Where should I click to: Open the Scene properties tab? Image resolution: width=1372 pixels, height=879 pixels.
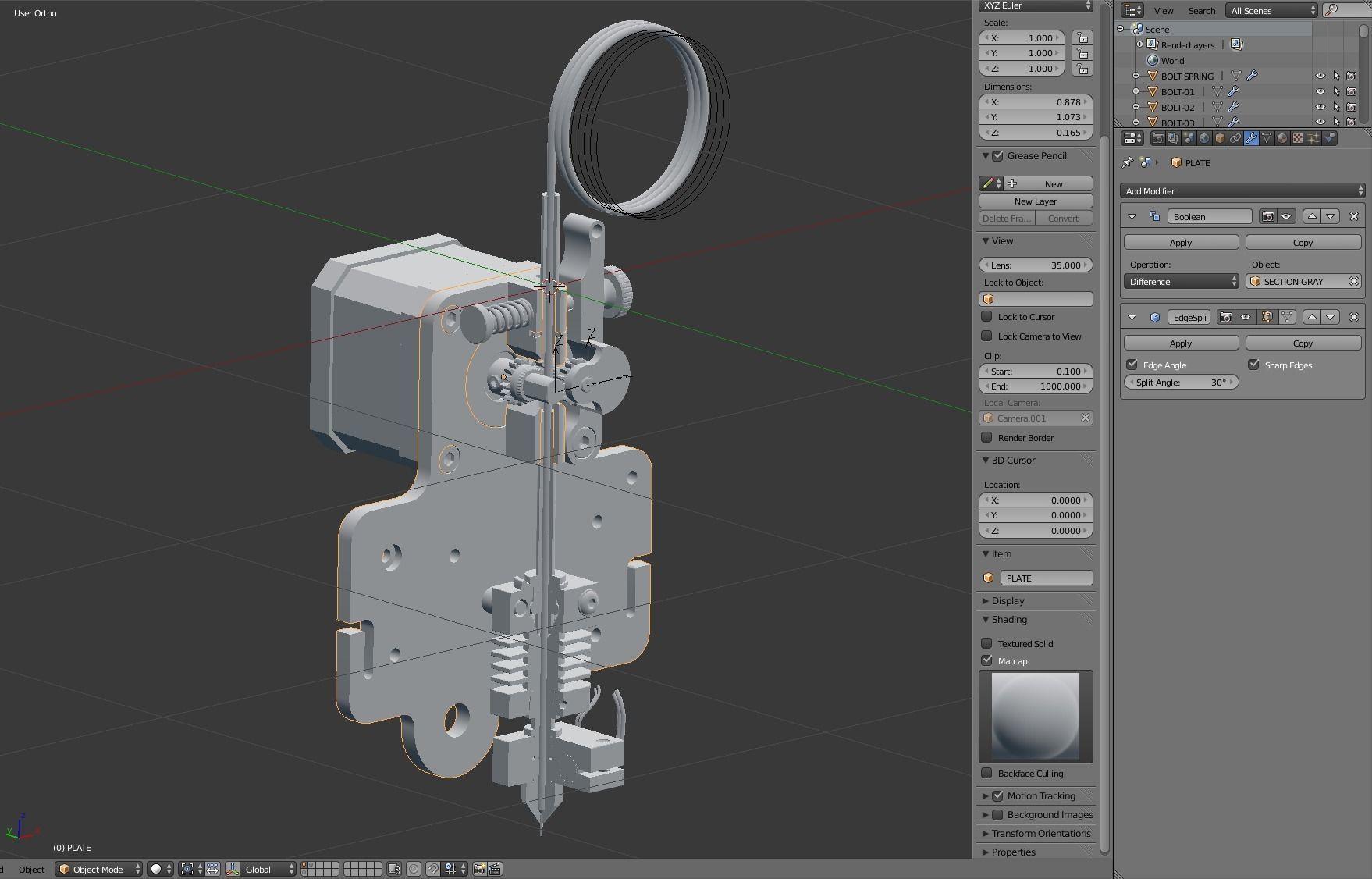click(1189, 138)
